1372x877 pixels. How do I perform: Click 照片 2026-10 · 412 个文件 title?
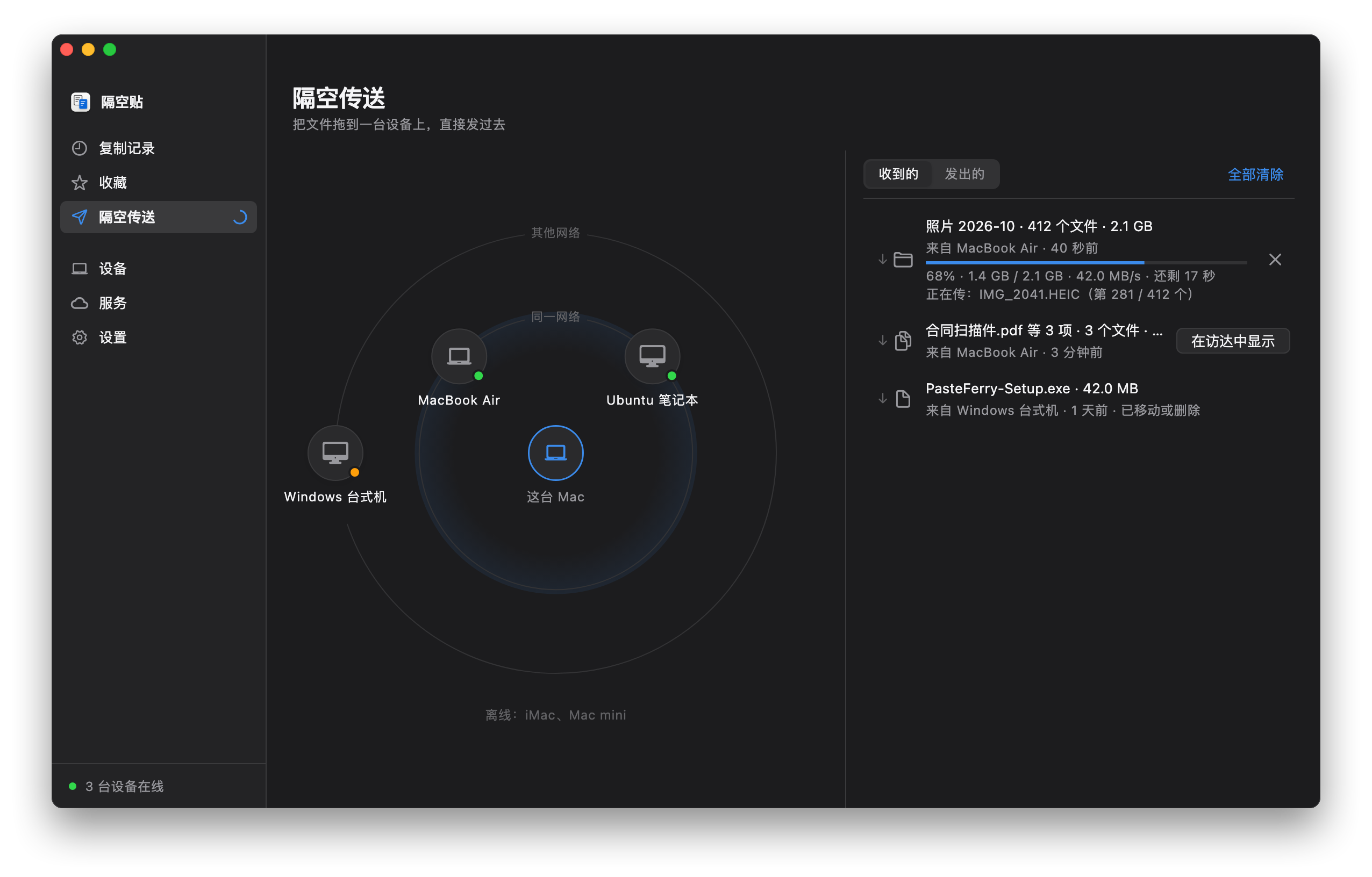pyautogui.click(x=1039, y=226)
